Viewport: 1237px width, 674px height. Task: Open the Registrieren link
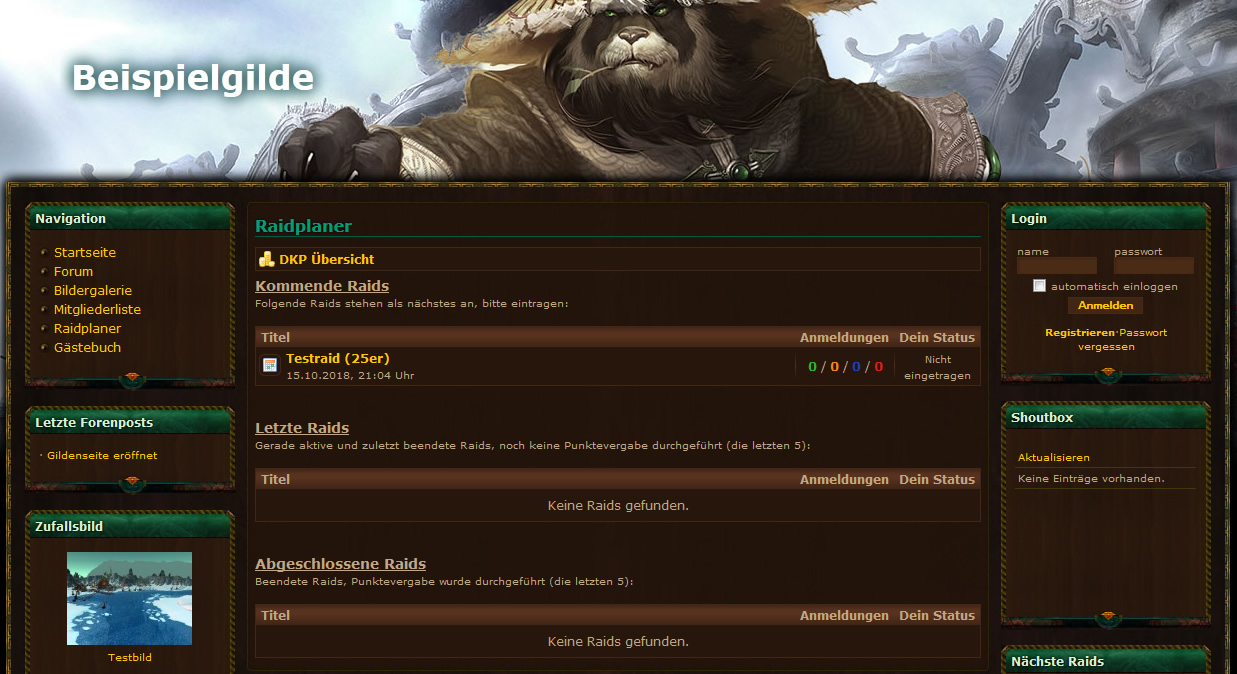pyautogui.click(x=1079, y=332)
